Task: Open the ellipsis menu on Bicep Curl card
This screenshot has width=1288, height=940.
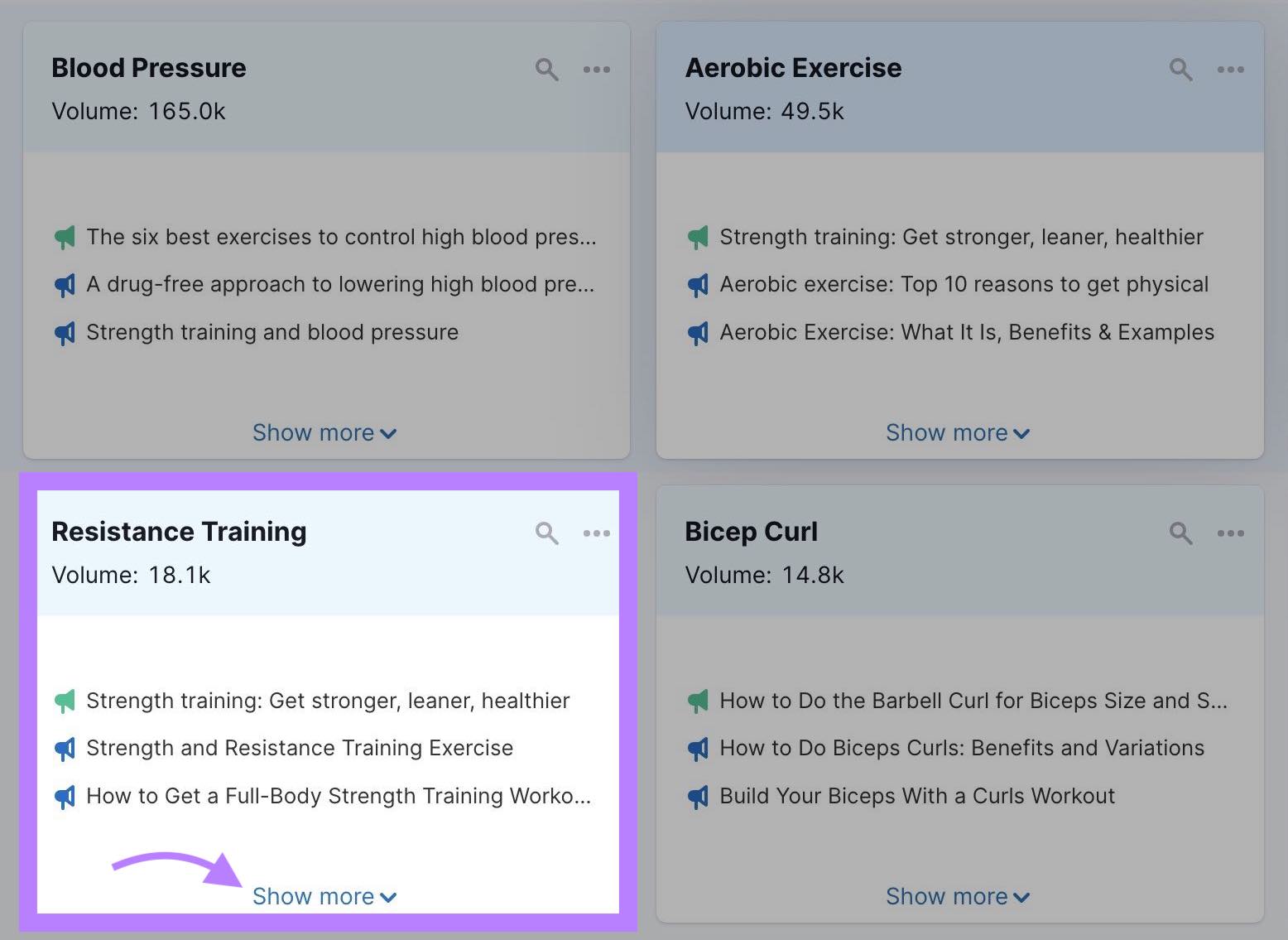Action: (1230, 533)
